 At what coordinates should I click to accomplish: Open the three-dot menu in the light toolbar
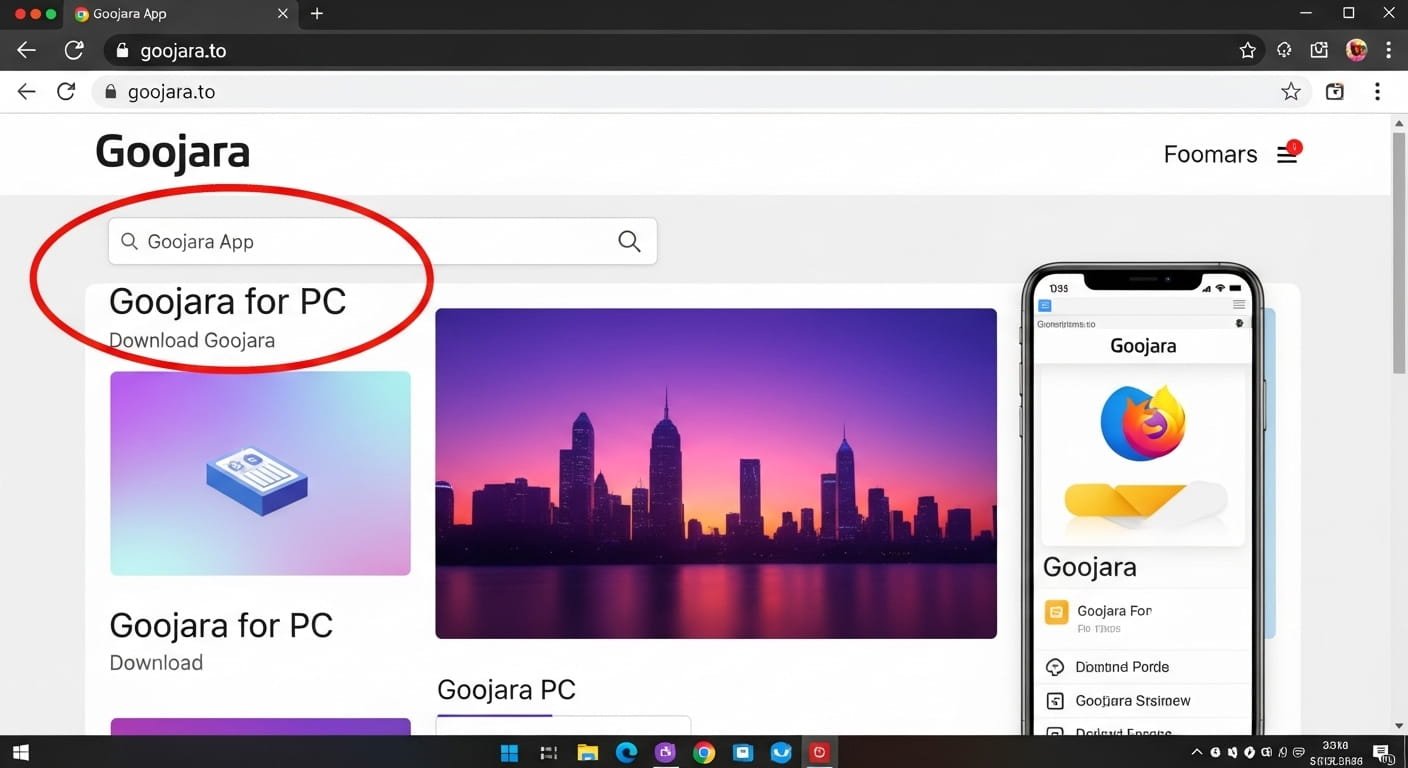[x=1377, y=92]
